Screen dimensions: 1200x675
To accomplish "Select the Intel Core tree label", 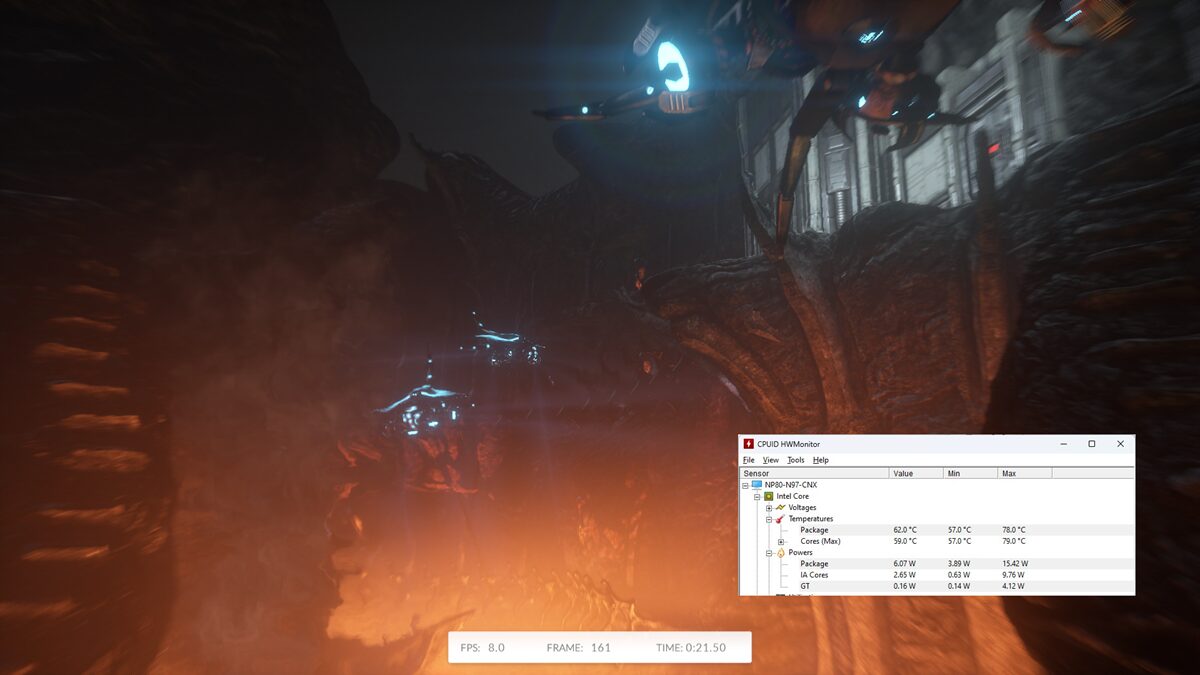I will click(793, 496).
